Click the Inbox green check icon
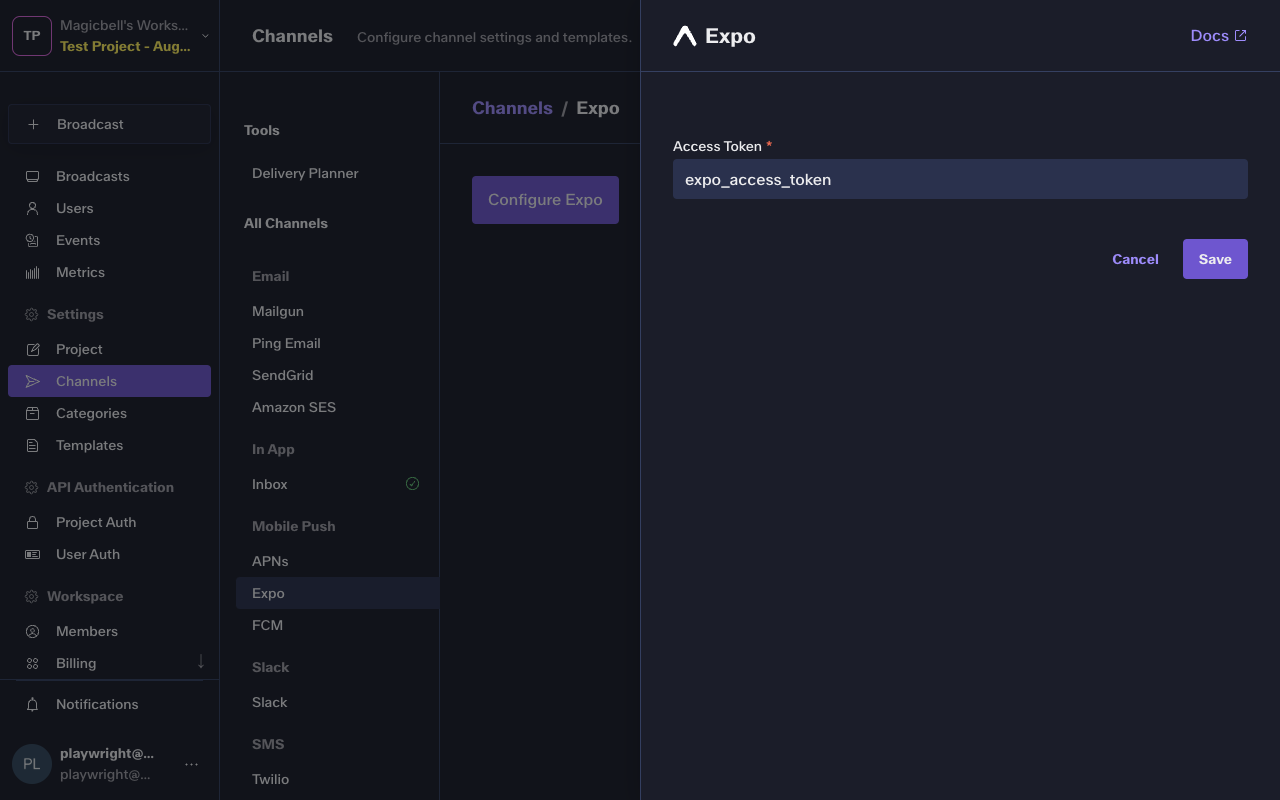1280x800 pixels. (412, 484)
